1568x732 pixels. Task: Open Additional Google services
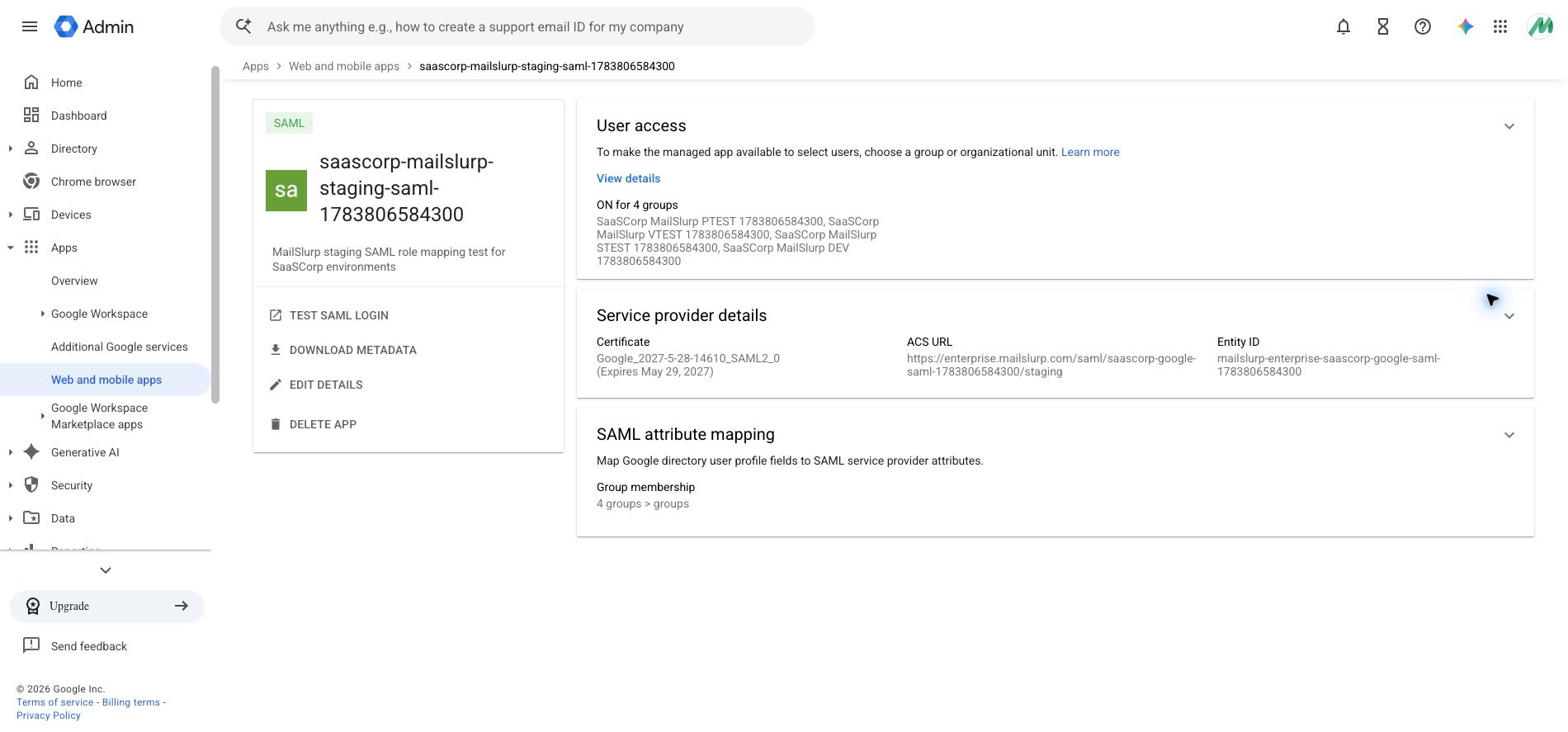pos(106,347)
